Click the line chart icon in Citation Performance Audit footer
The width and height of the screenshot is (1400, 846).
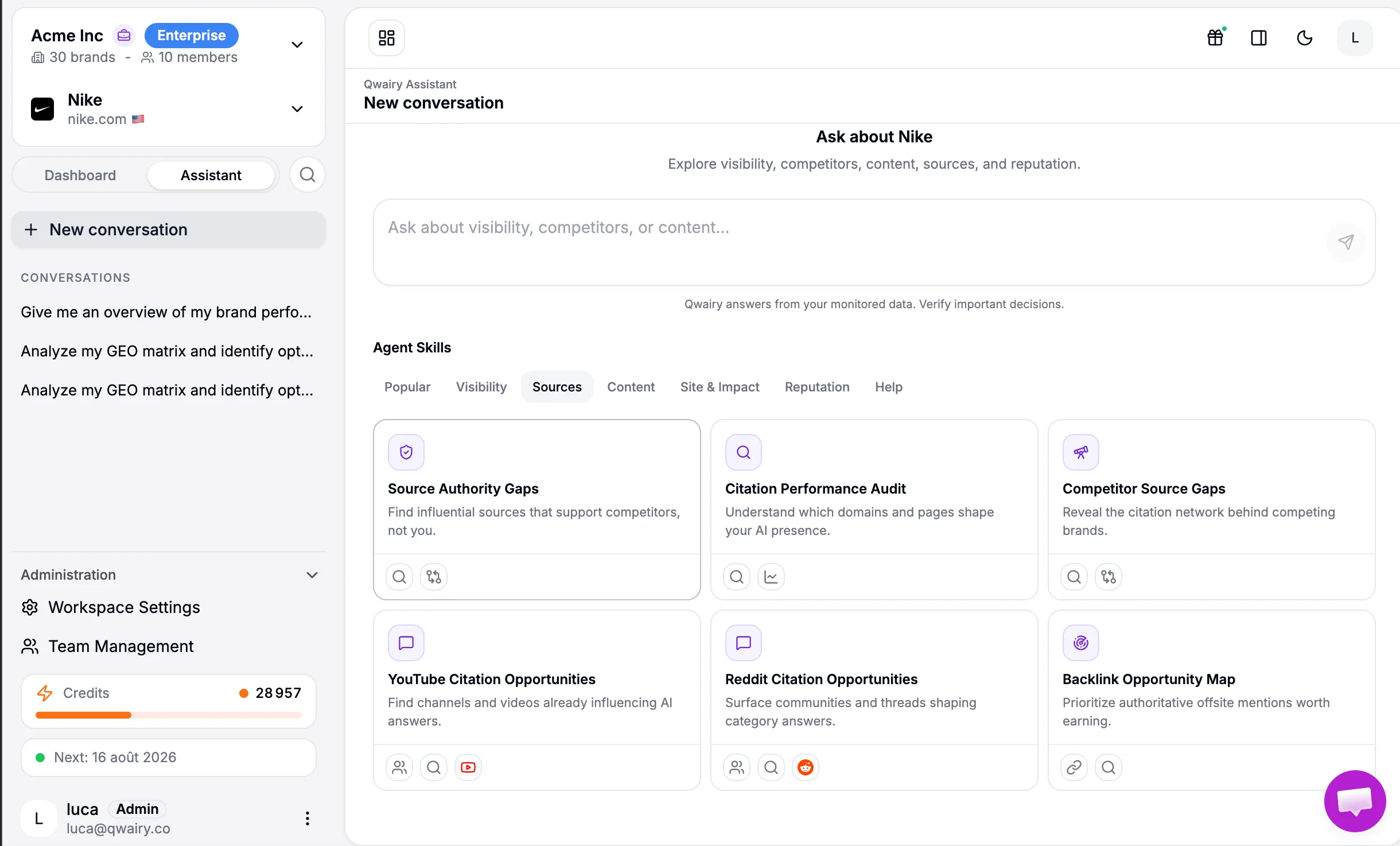point(771,577)
